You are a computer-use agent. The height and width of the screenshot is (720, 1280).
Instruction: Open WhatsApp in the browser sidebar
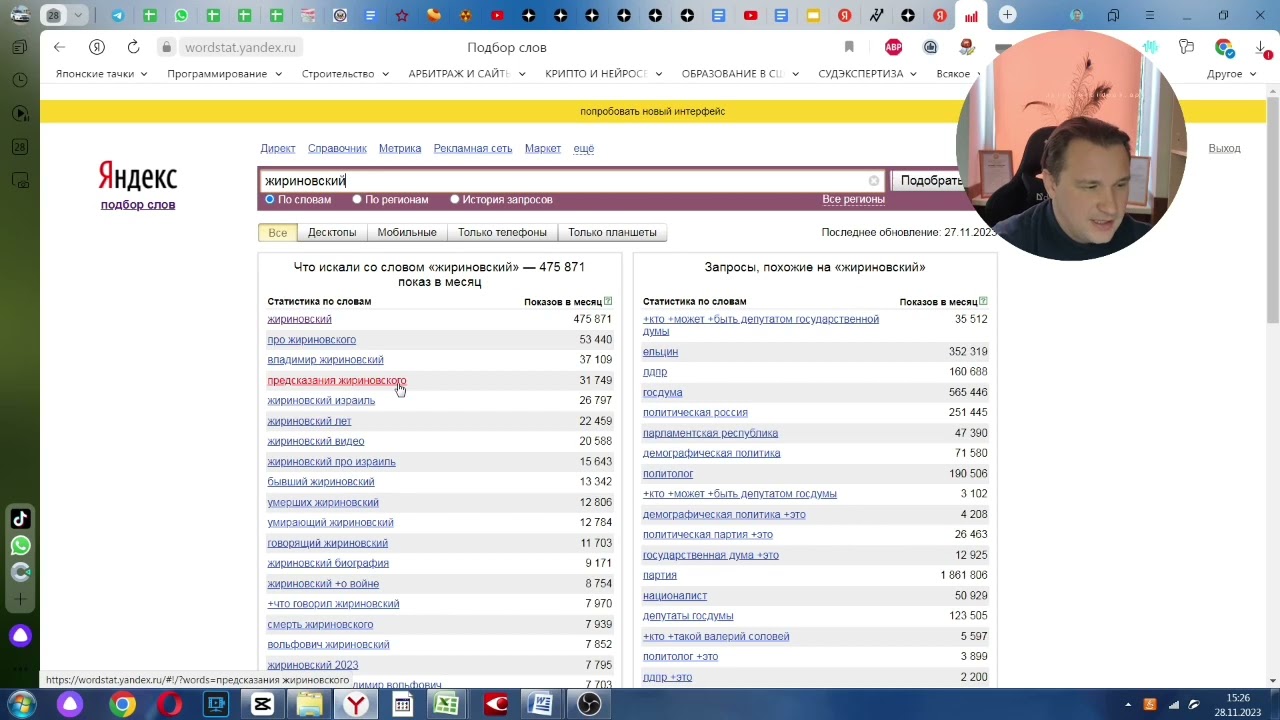(20, 546)
